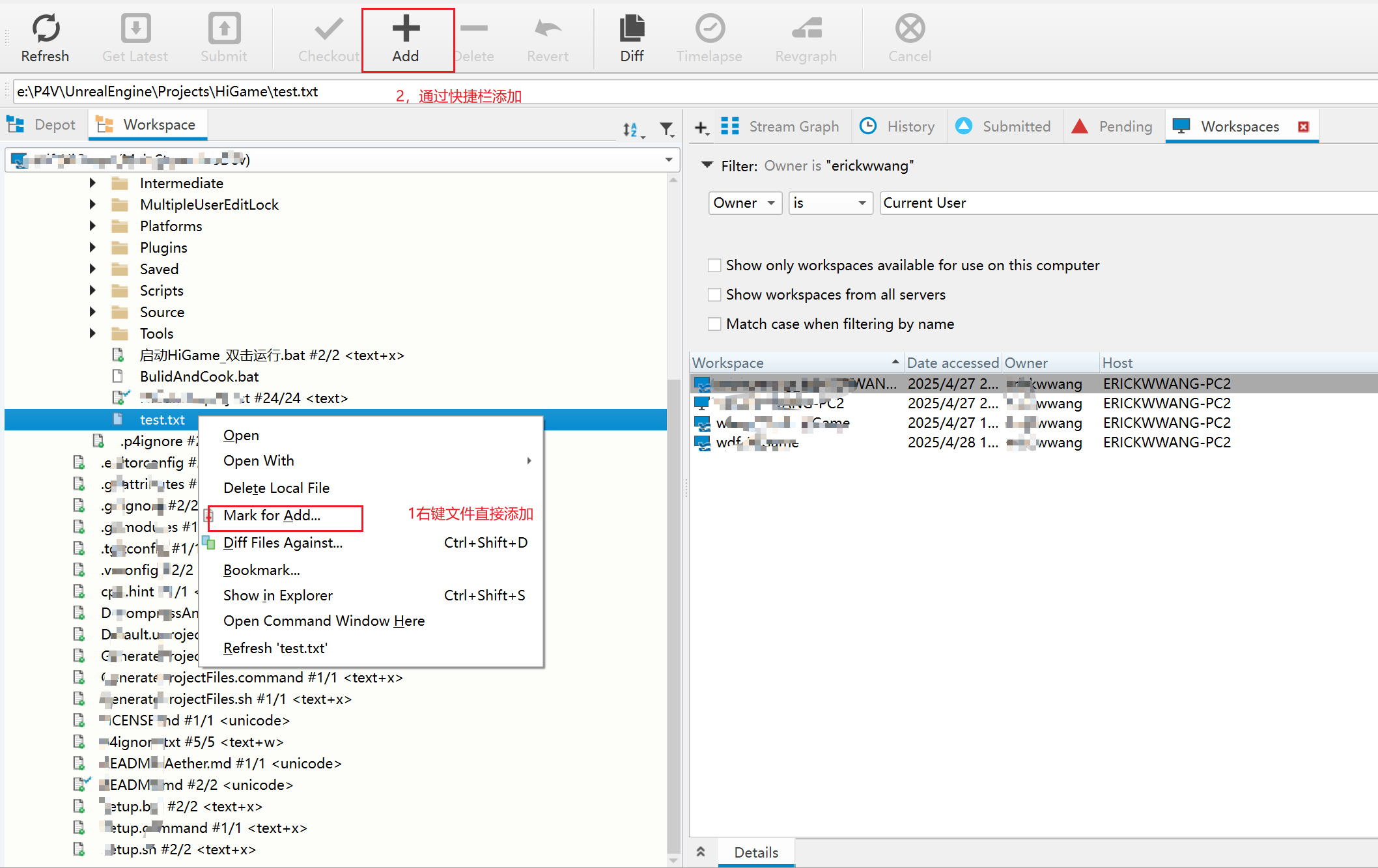This screenshot has height=868, width=1378.
Task: Toggle Match case when filtering by name
Action: (714, 324)
